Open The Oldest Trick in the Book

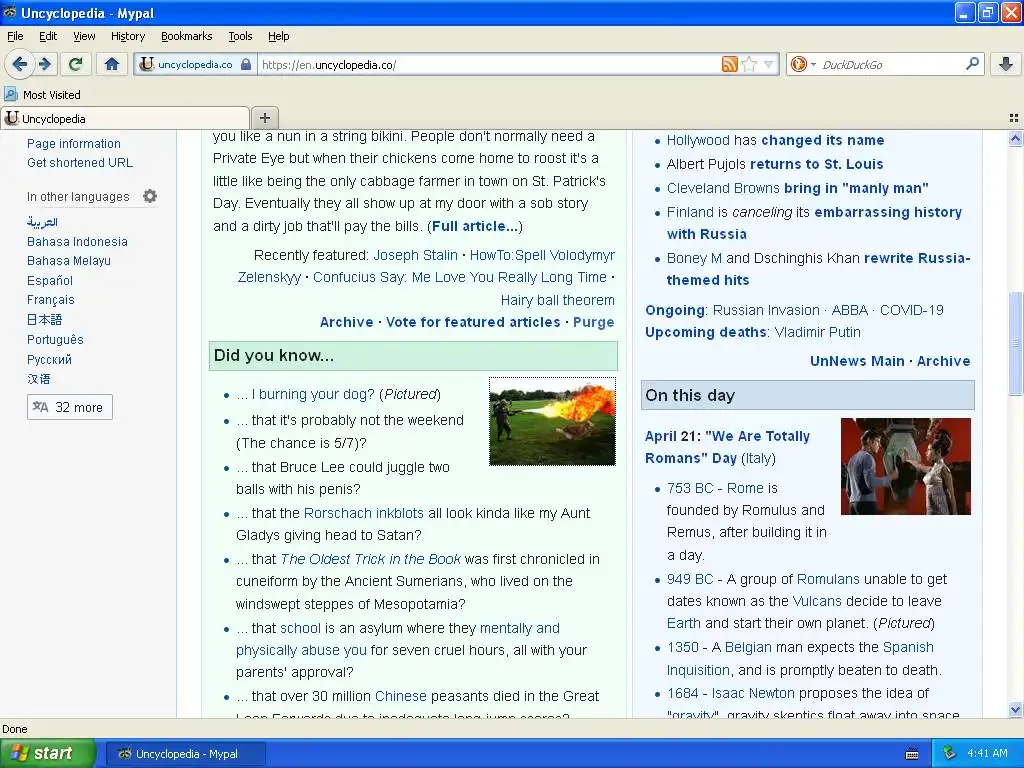pos(370,558)
